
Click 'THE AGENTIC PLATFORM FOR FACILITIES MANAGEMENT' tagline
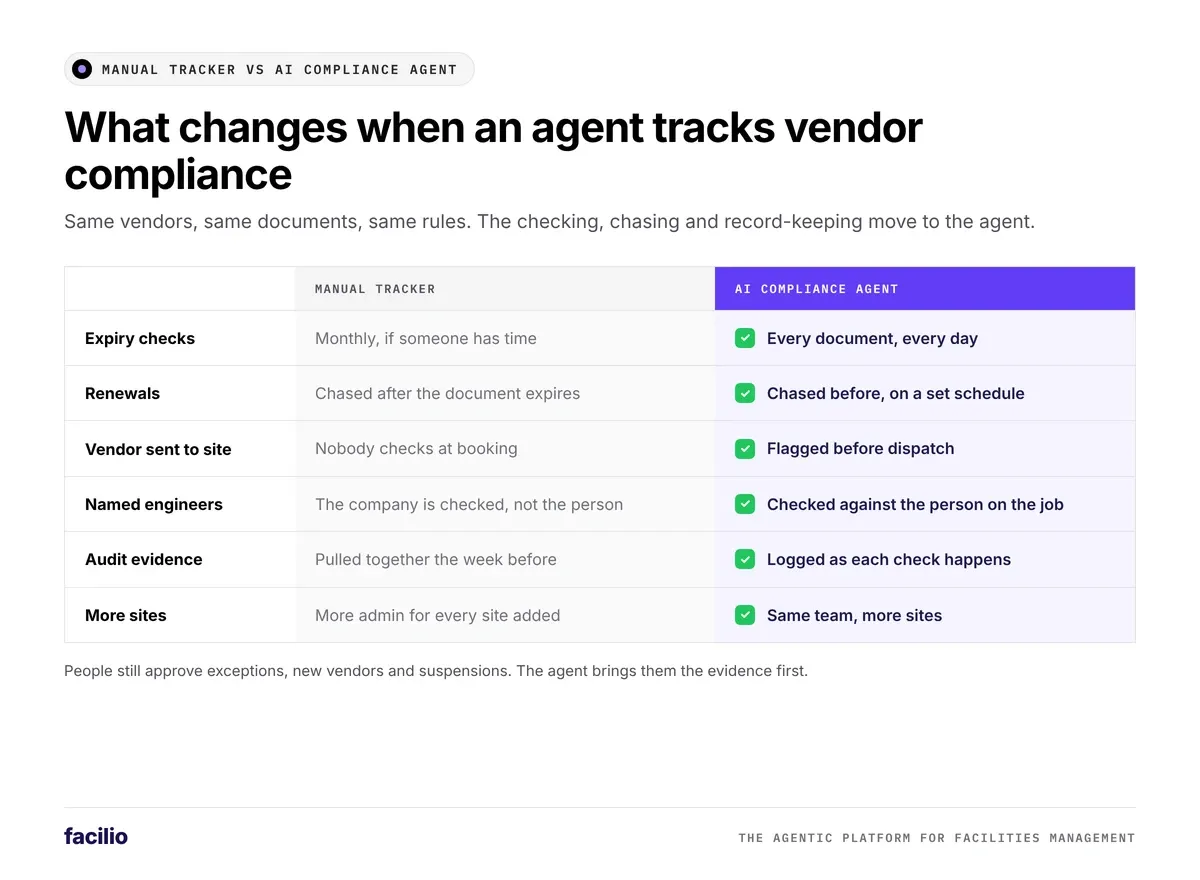(937, 838)
